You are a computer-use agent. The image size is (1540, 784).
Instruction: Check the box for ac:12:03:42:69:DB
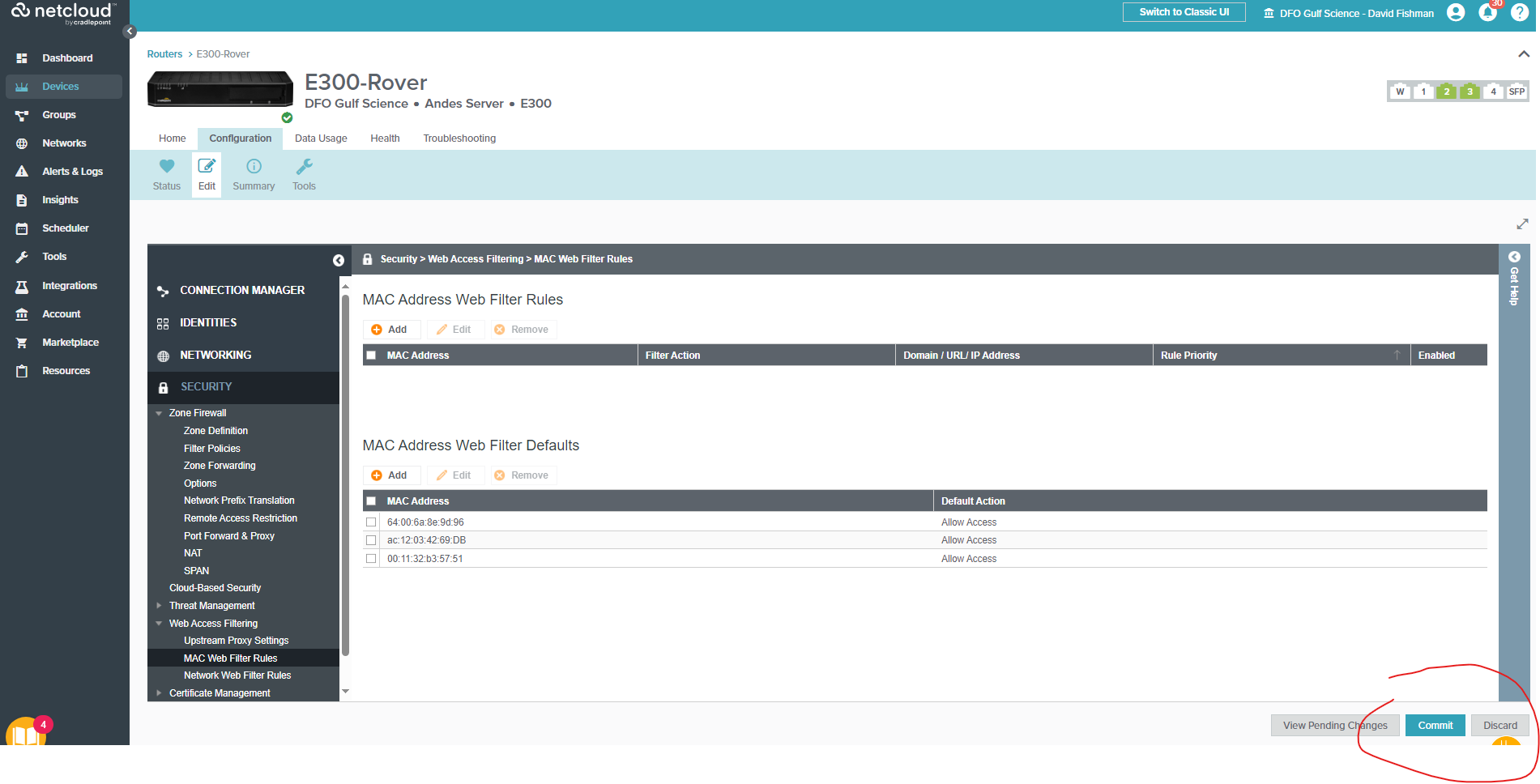371,540
